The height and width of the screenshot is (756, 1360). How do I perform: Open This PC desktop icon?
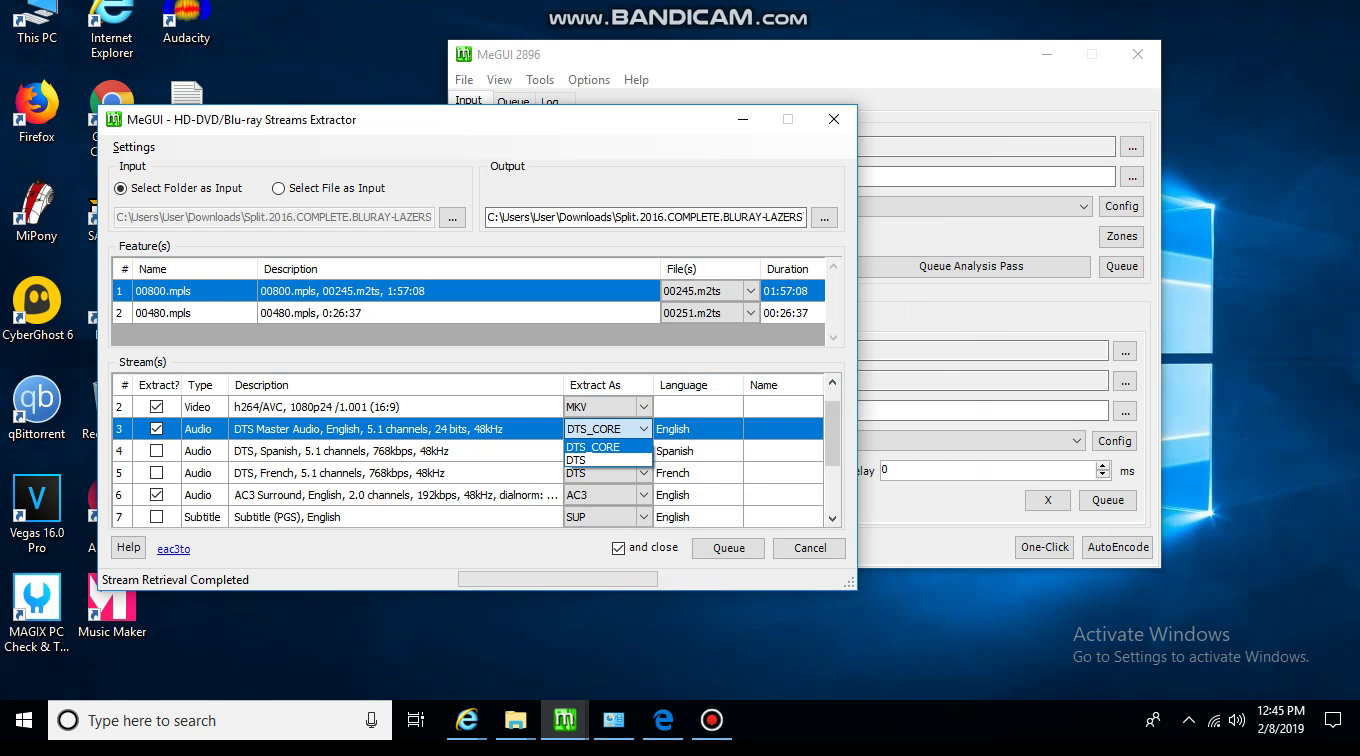click(x=37, y=22)
